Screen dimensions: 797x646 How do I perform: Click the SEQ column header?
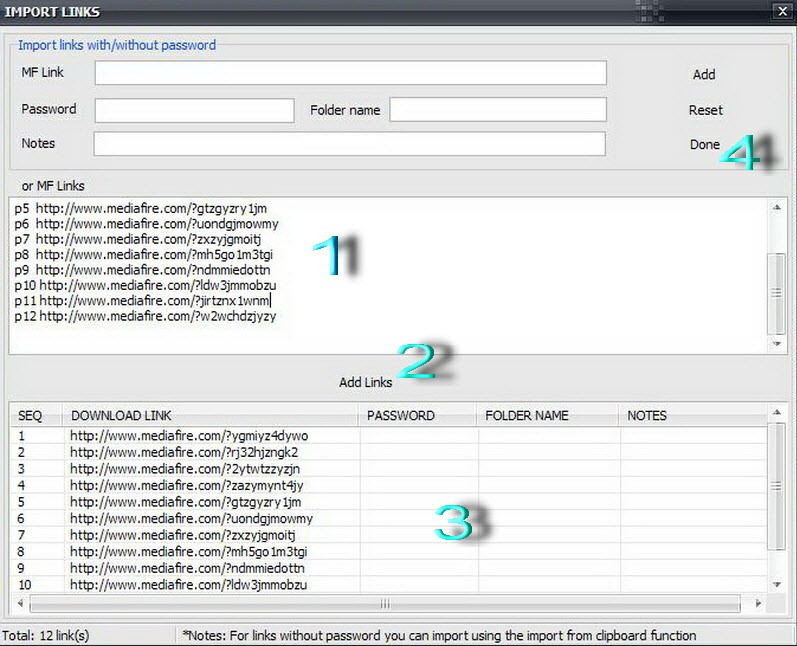pyautogui.click(x=36, y=416)
